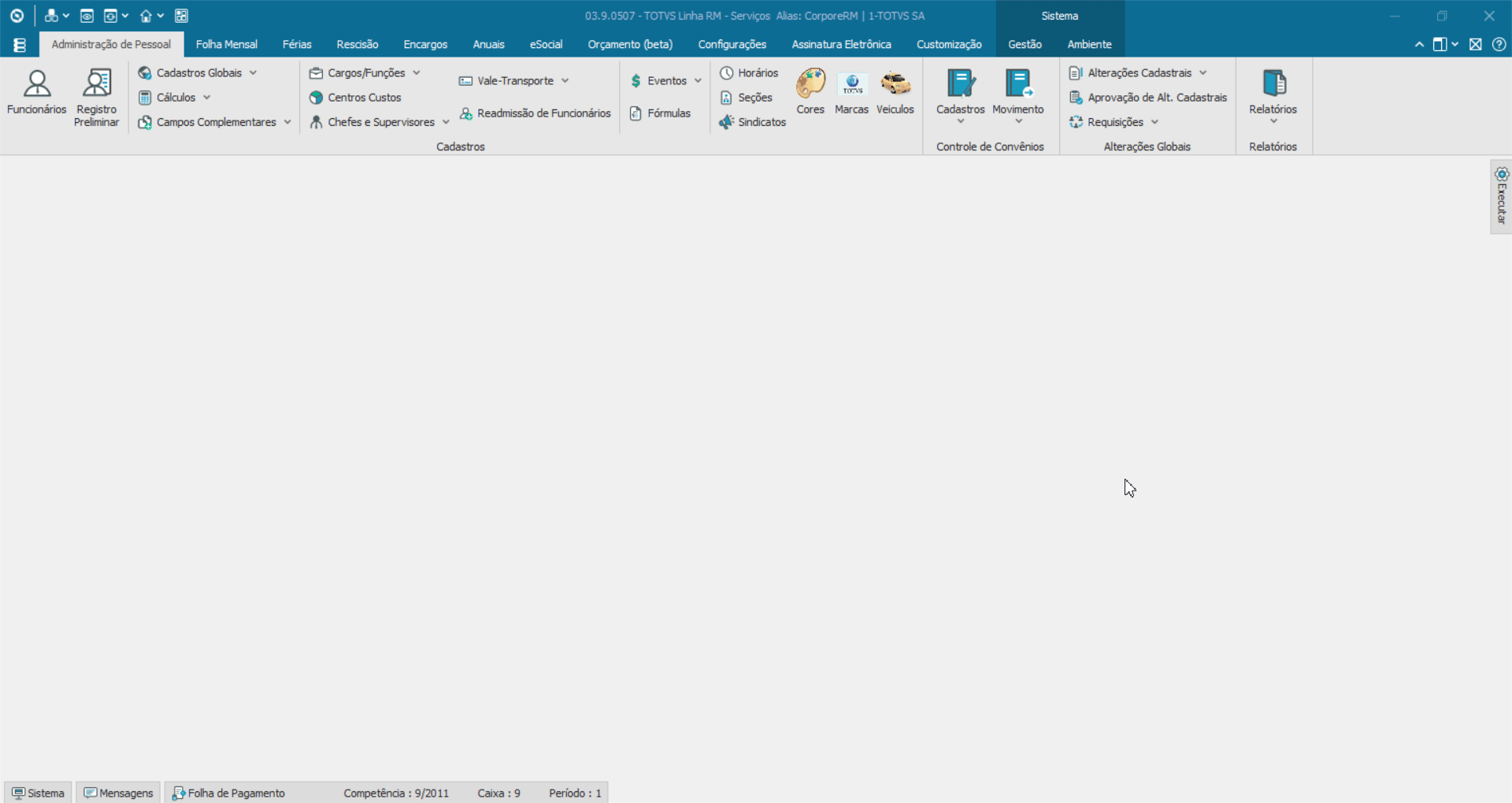Open Readmissão de Funcionários
1512x803 pixels.
click(535, 113)
